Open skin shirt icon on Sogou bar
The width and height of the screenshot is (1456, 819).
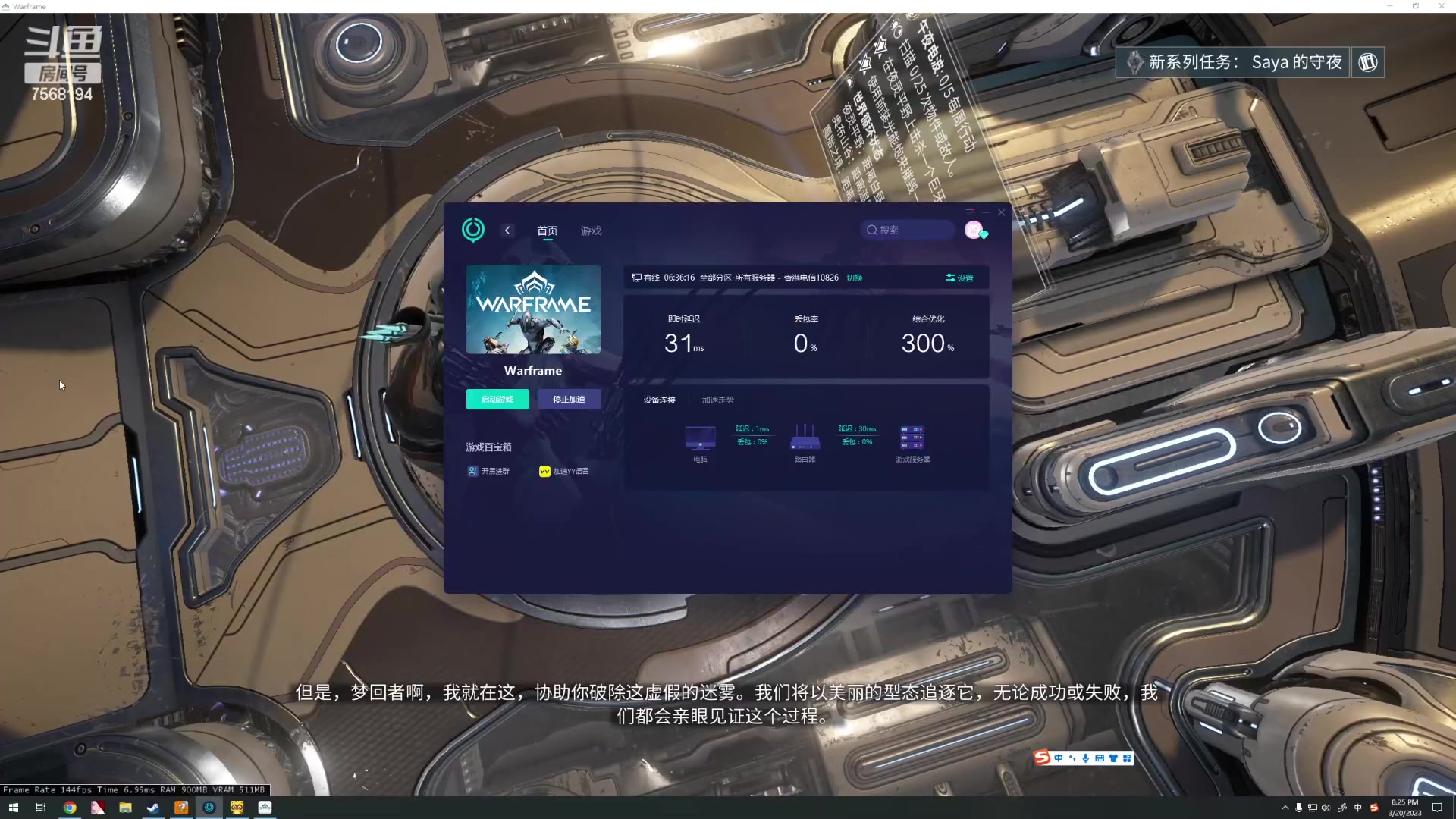pos(1113,758)
